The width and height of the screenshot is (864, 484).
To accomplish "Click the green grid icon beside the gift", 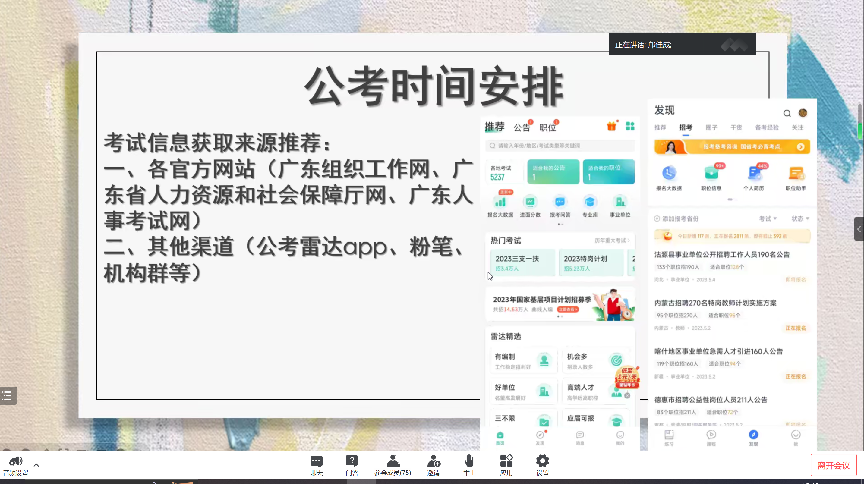I will click(x=630, y=126).
